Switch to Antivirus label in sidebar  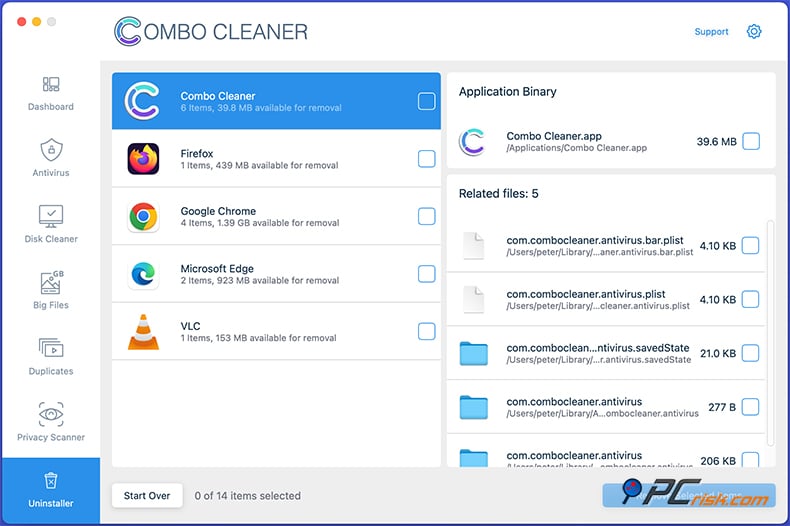51,173
